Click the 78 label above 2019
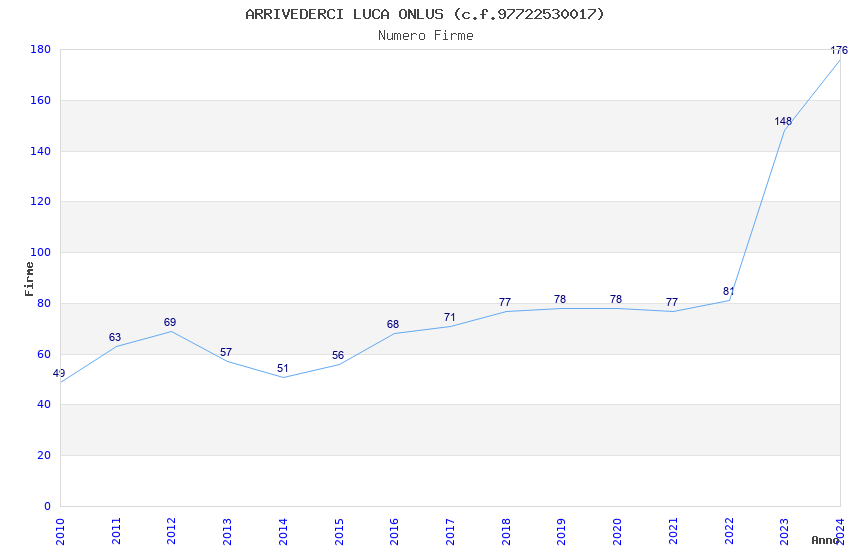Image resolution: width=850 pixels, height=550 pixels. click(560, 300)
